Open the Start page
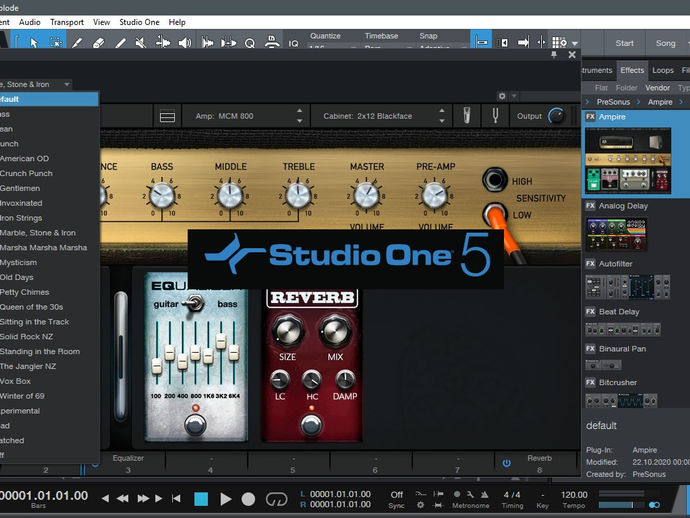 point(624,43)
